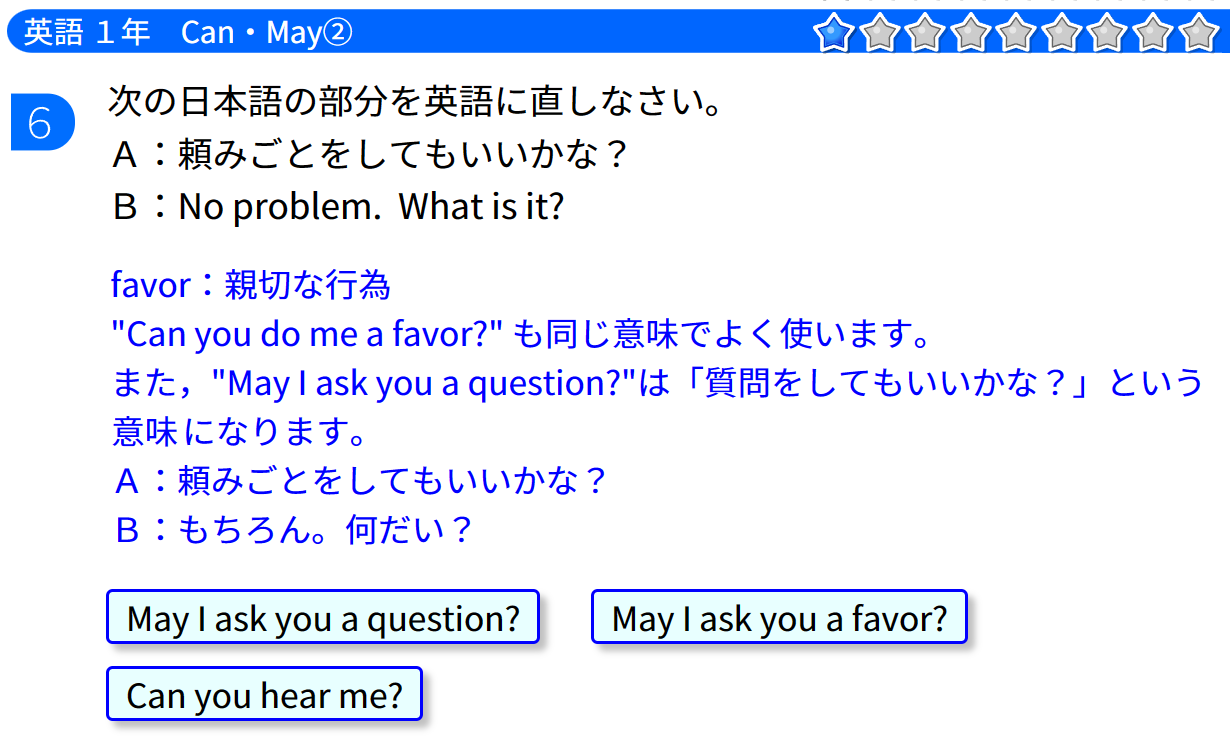The width and height of the screenshot is (1230, 738).
Task: Click the eighth gray star
Action: tap(1153, 32)
